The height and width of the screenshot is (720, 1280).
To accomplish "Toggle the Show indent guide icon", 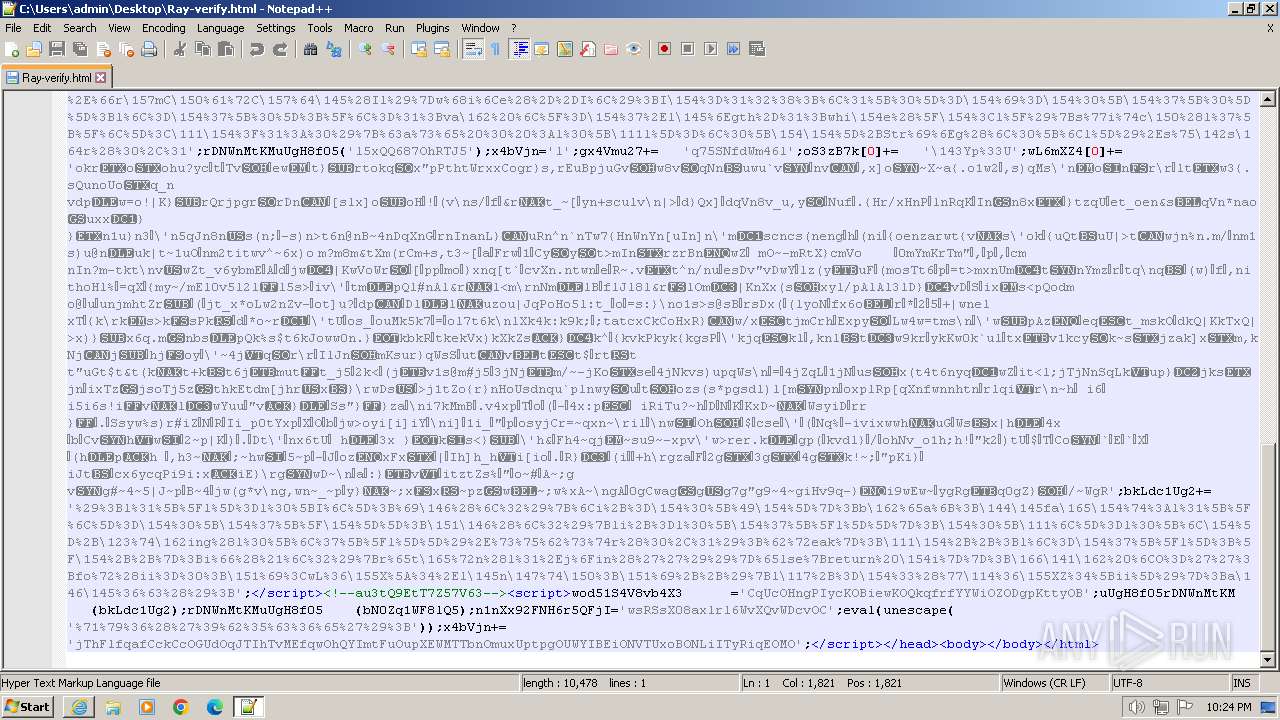I will pyautogui.click(x=519, y=49).
